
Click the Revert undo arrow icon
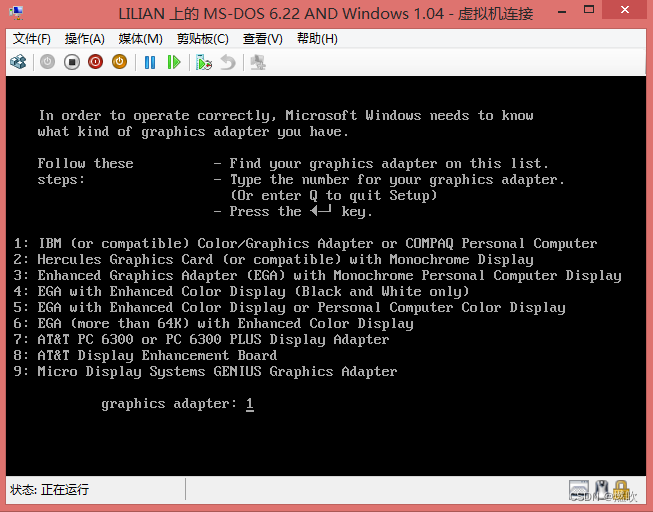[228, 62]
